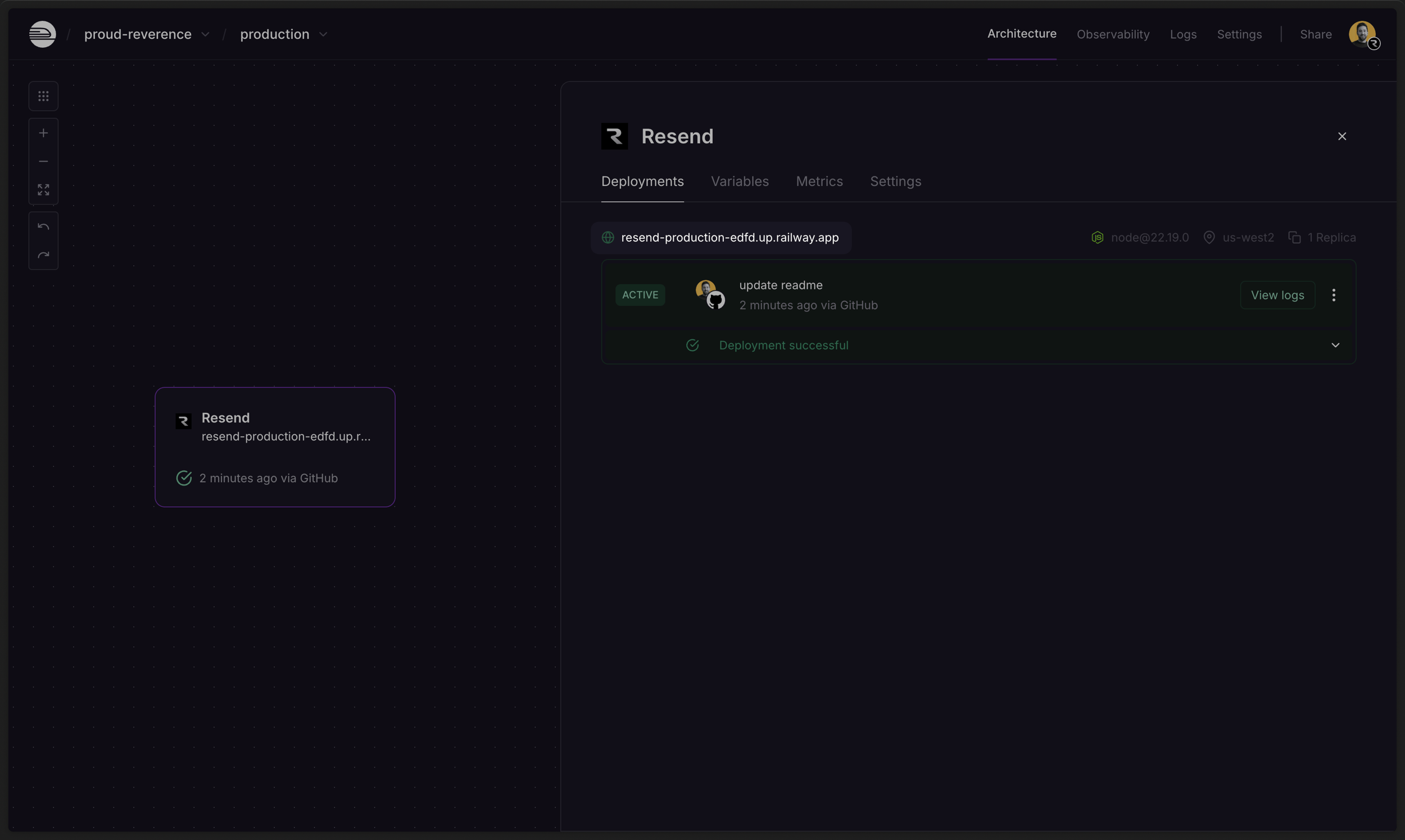Click Resend card's 2 minutes ago text
Screen dimensions: 1405x840
click(268, 478)
